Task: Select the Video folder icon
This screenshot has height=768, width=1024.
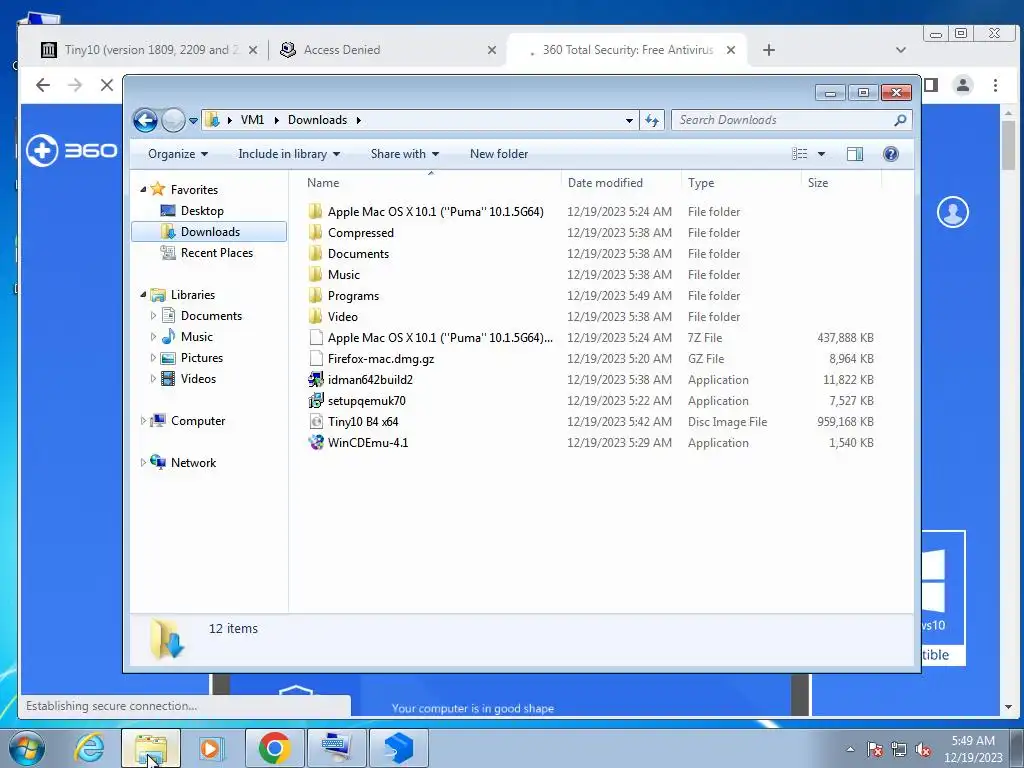Action: (315, 317)
